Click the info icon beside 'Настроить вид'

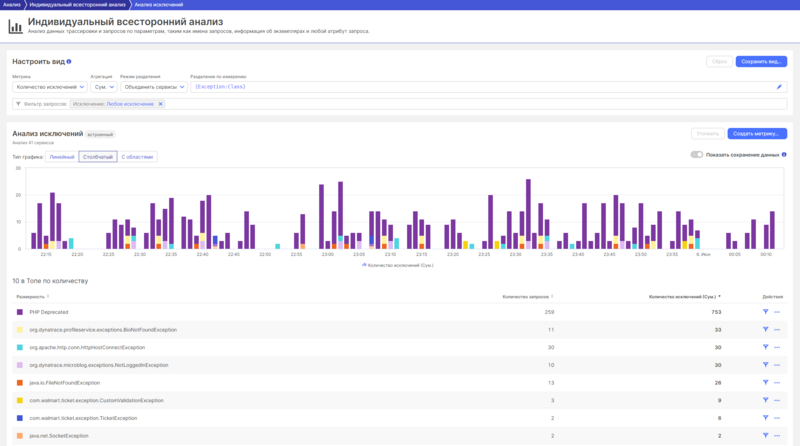[69, 61]
